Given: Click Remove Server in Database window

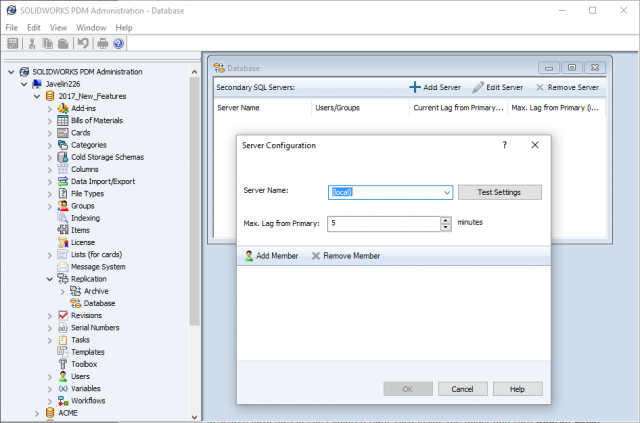Looking at the screenshot, I should coord(567,87).
